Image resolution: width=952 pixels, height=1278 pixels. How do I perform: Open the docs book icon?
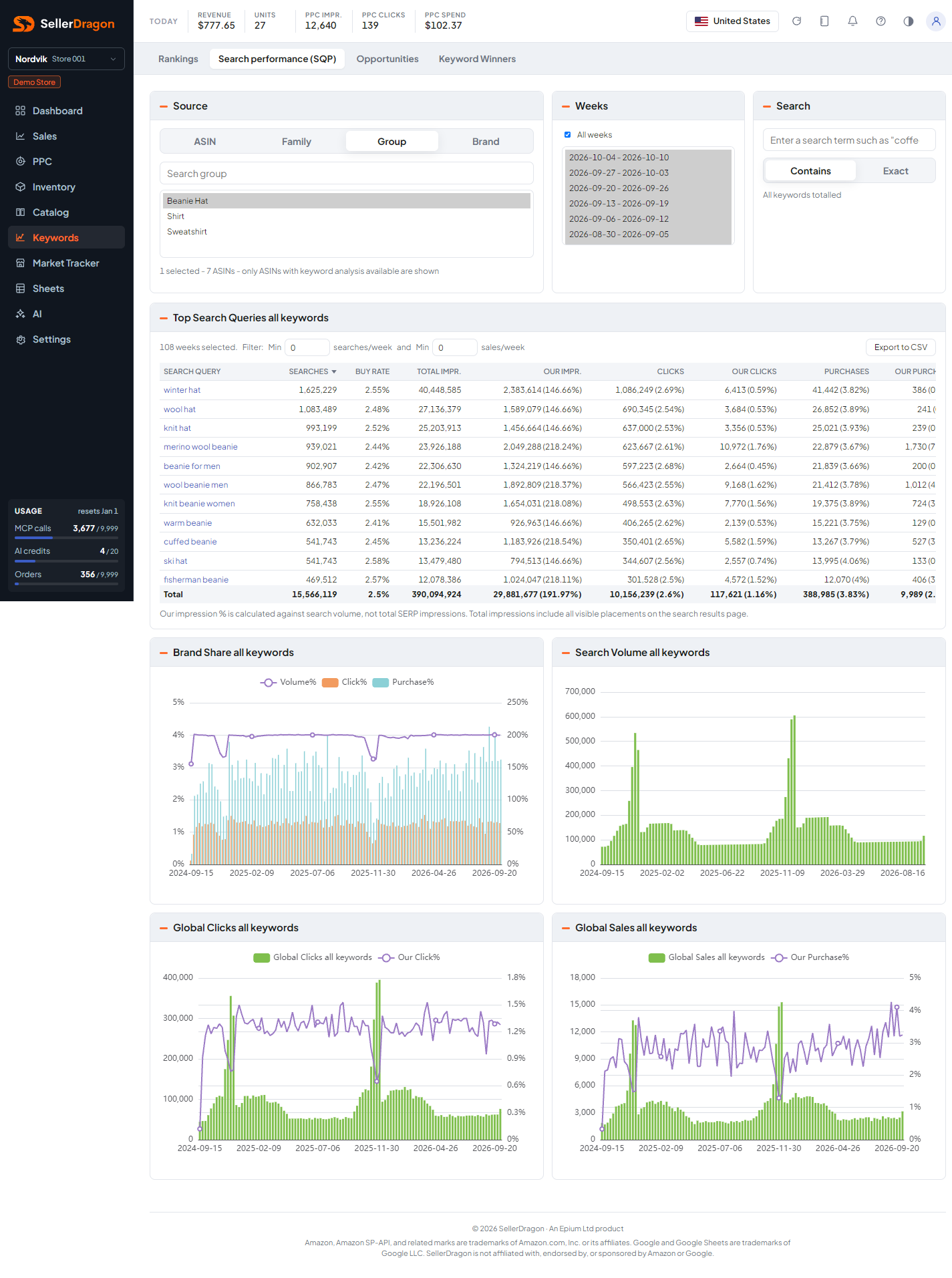point(824,21)
